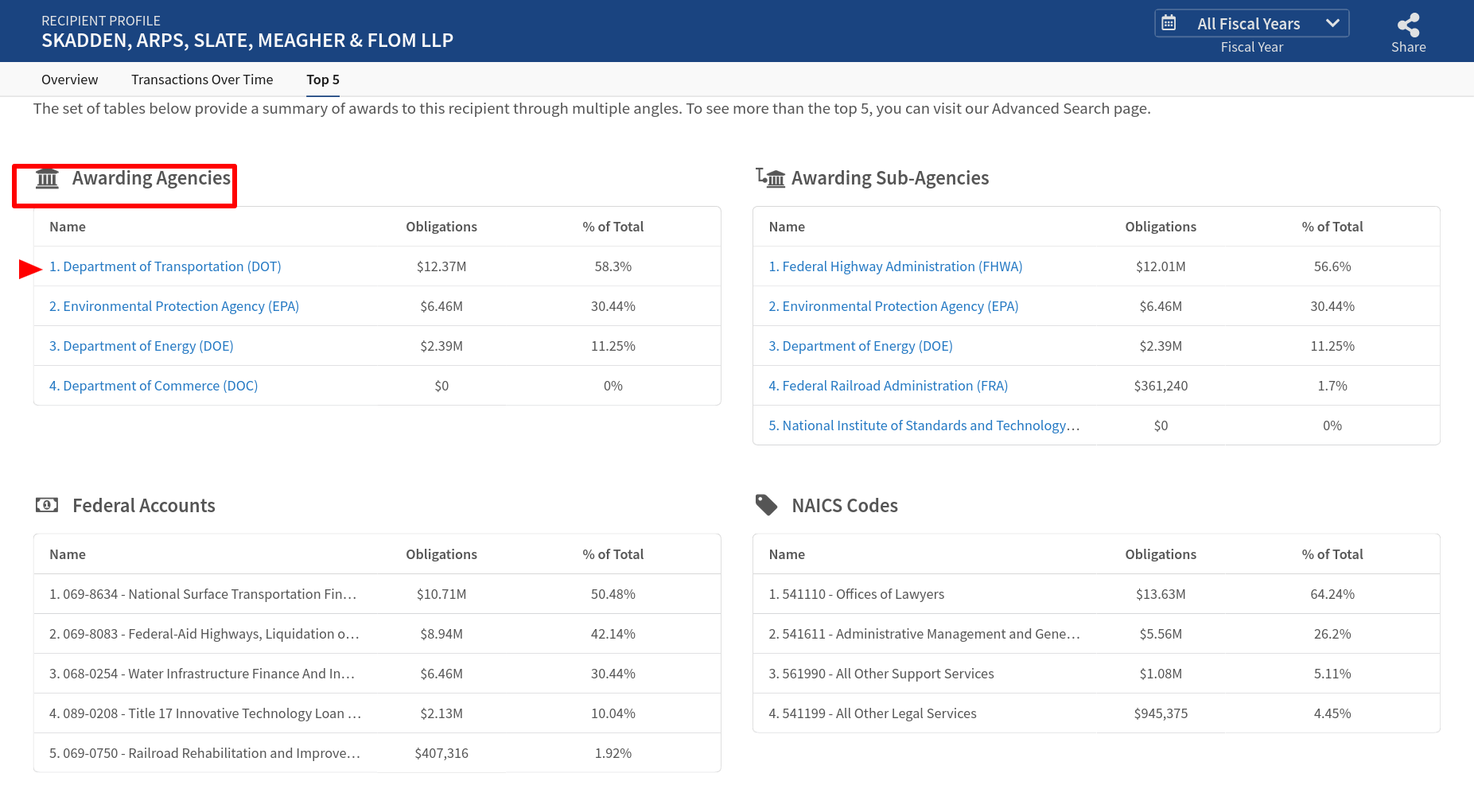Viewport: 1474px width, 812px height.
Task: Open Environmental Protection Agency link in Awarding Agencies
Action: pyautogui.click(x=174, y=306)
